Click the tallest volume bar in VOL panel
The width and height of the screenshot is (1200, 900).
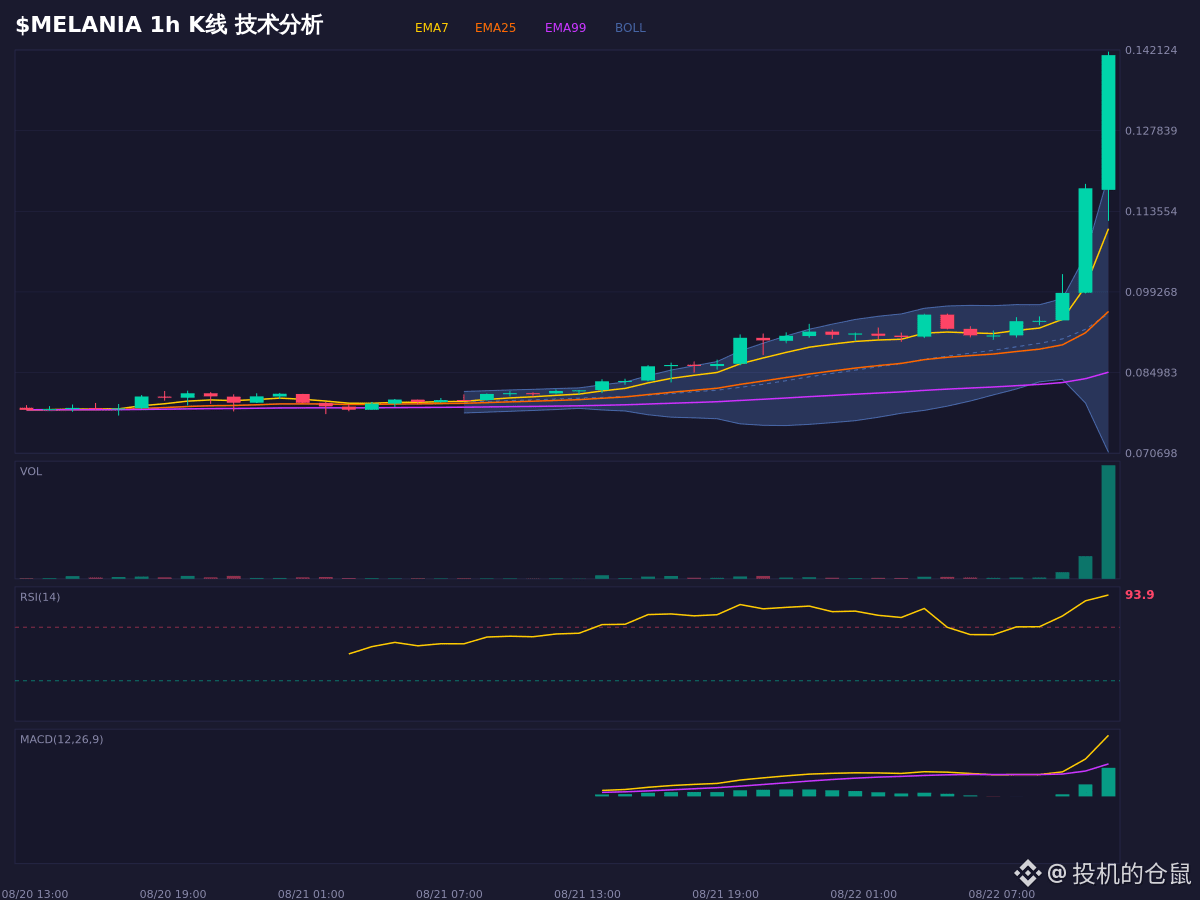[1108, 522]
